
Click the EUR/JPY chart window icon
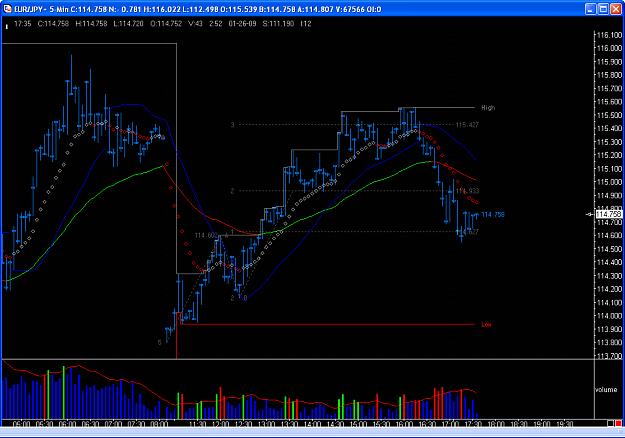(8, 9)
